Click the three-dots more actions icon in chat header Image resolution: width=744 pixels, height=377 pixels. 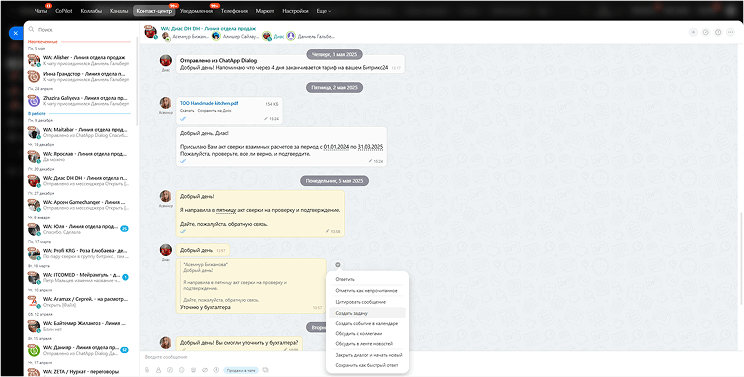click(x=730, y=32)
